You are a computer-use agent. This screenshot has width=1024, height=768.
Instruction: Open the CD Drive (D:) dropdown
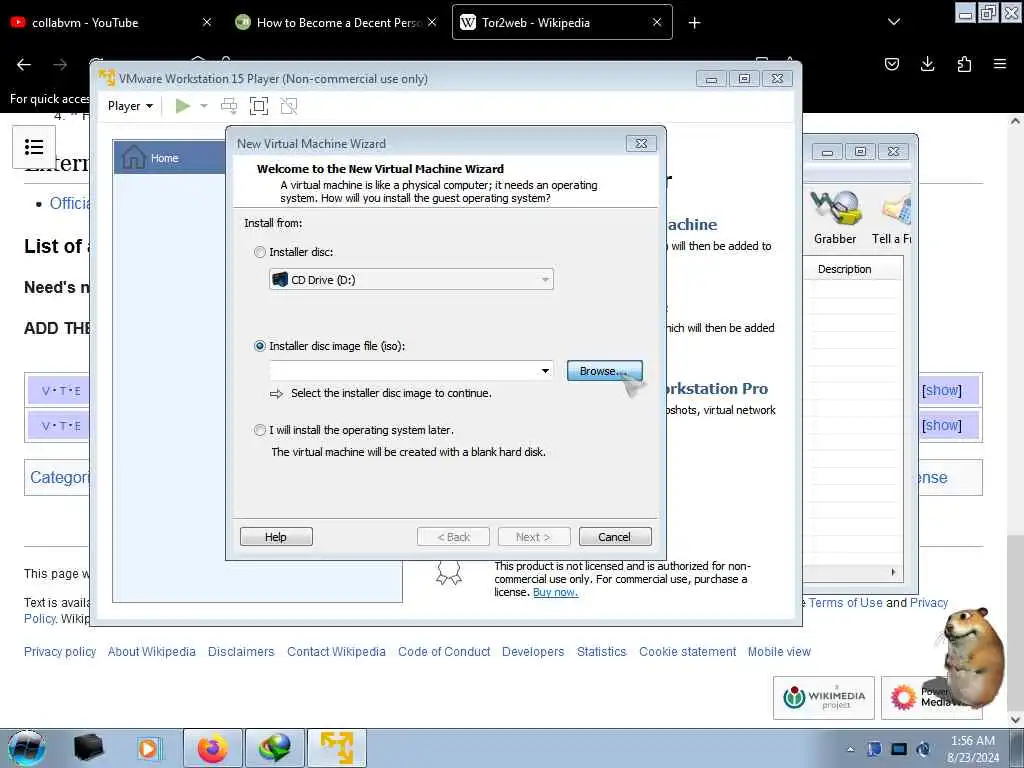click(411, 280)
